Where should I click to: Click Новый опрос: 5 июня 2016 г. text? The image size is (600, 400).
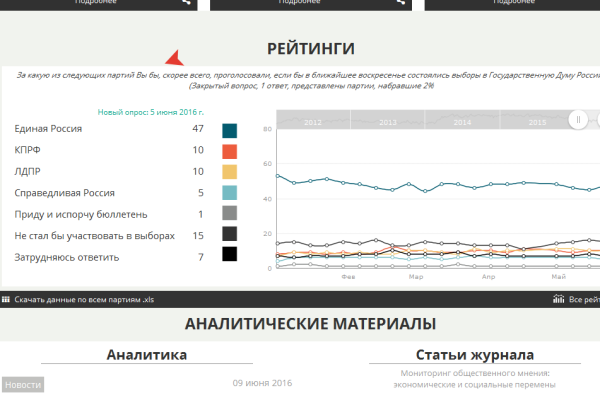(151, 112)
